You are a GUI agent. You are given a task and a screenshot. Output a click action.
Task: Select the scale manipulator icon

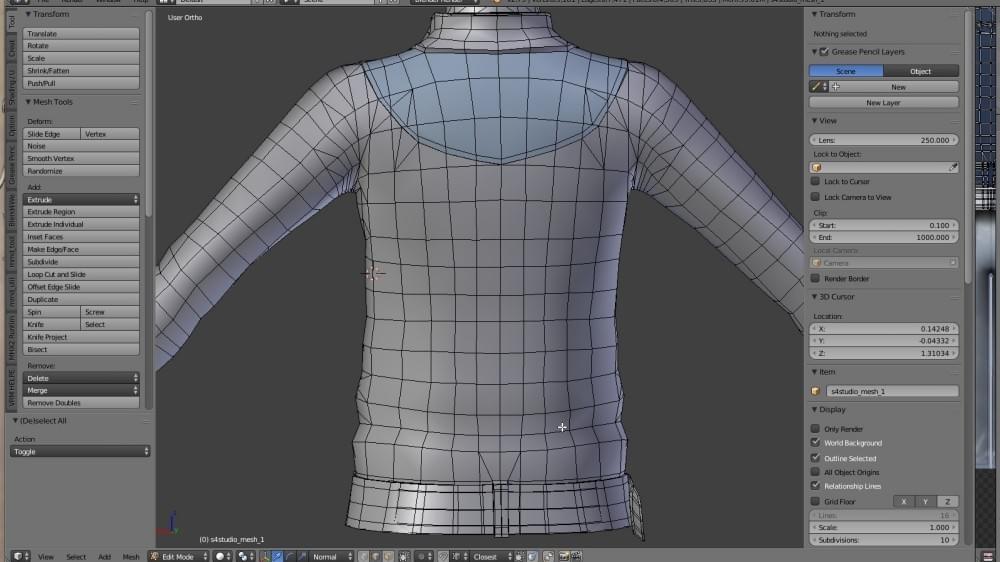pyautogui.click(x=302, y=556)
